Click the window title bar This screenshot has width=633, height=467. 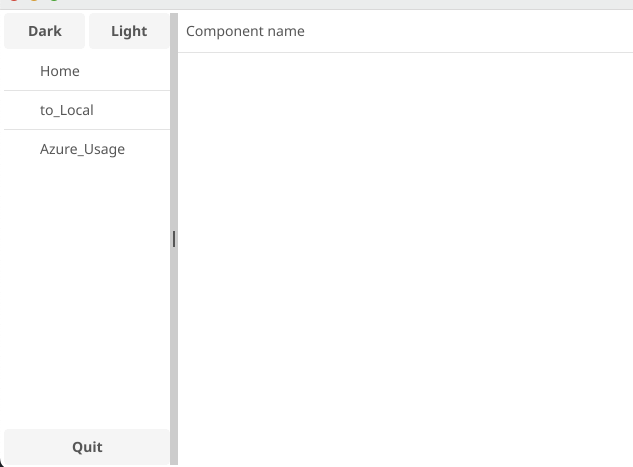click(316, 4)
